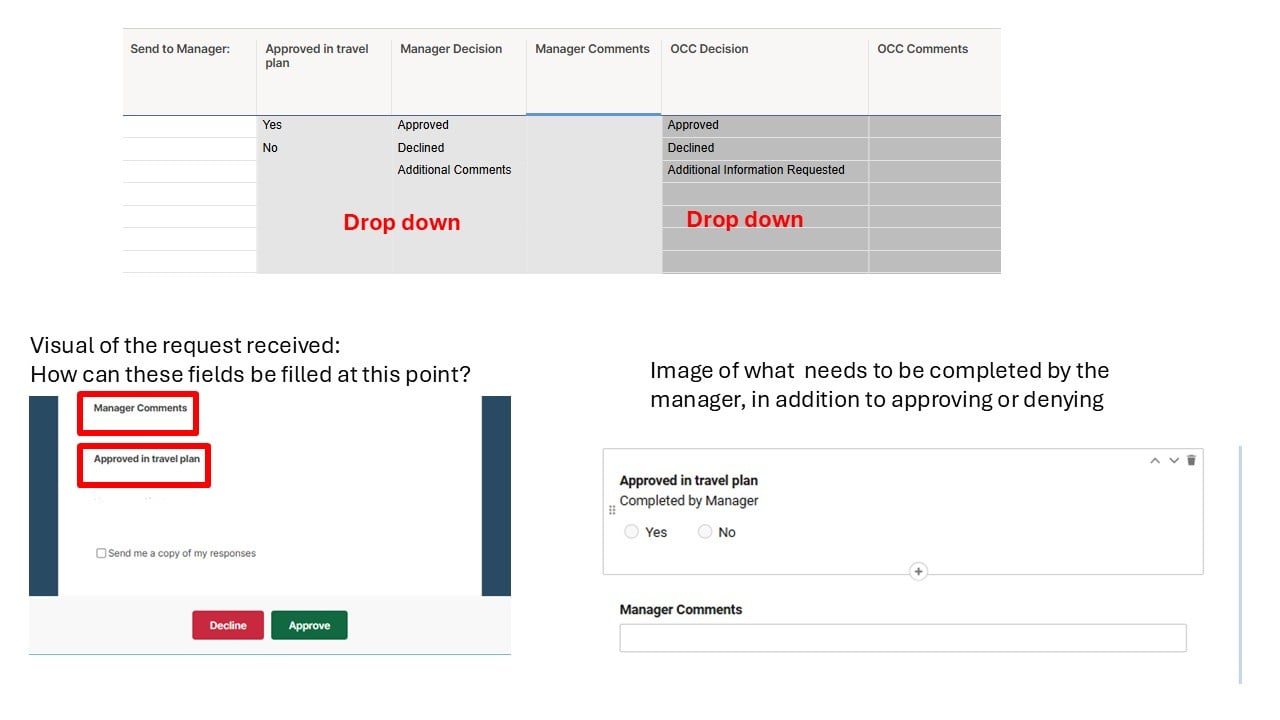
Task: Click the drag handle beside Approved in travel plan
Action: click(612, 510)
